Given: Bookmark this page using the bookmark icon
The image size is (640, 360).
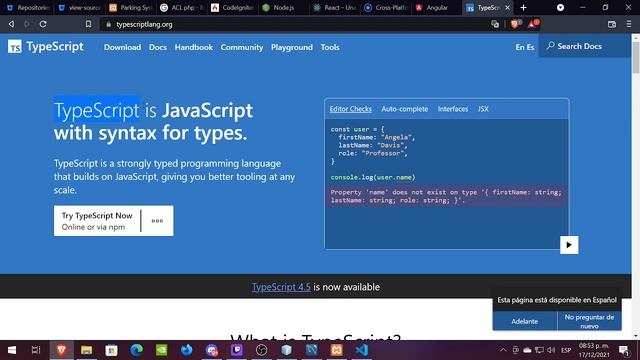Looking at the screenshot, I should [x=88, y=24].
